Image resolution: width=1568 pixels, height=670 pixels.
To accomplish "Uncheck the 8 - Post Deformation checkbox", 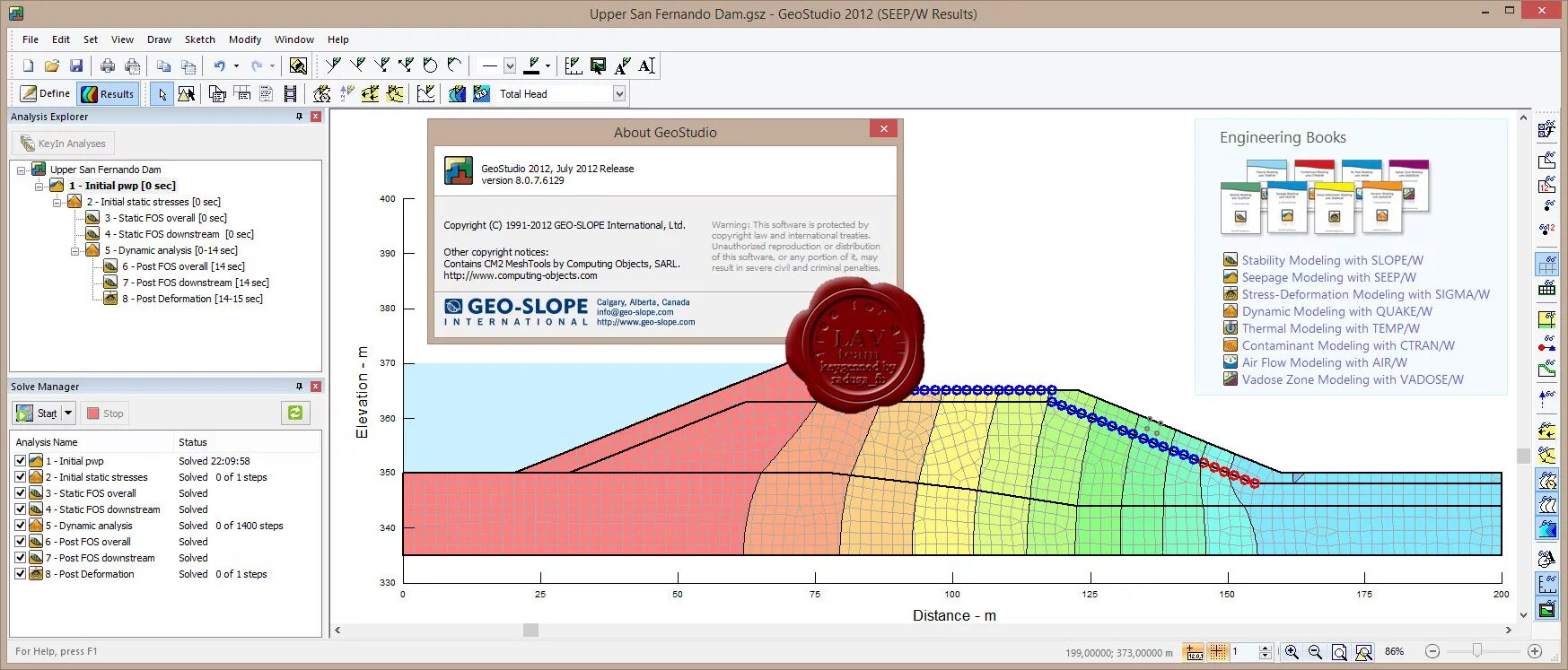I will coord(21,573).
